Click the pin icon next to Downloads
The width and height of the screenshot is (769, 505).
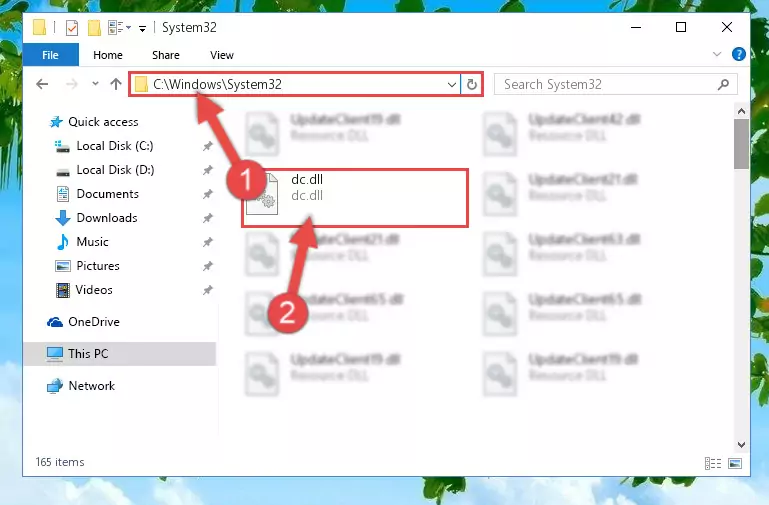[208, 218]
